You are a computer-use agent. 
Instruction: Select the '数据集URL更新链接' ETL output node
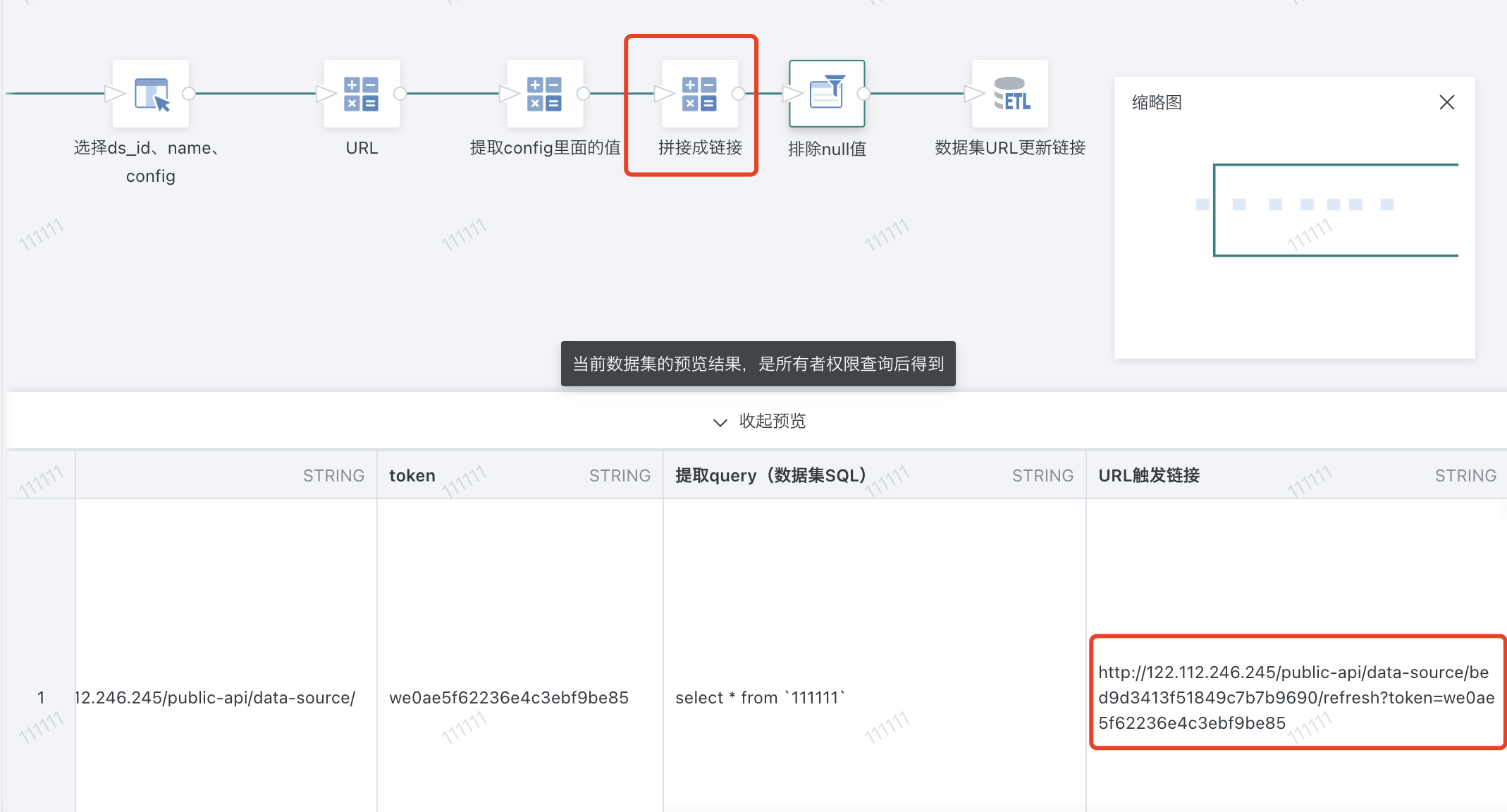tap(1010, 94)
